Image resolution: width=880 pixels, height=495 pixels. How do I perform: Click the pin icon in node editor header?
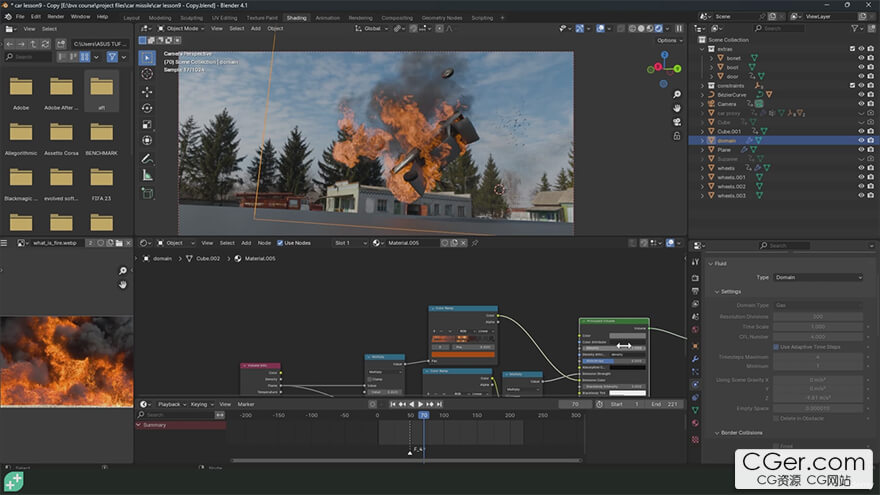[475, 243]
